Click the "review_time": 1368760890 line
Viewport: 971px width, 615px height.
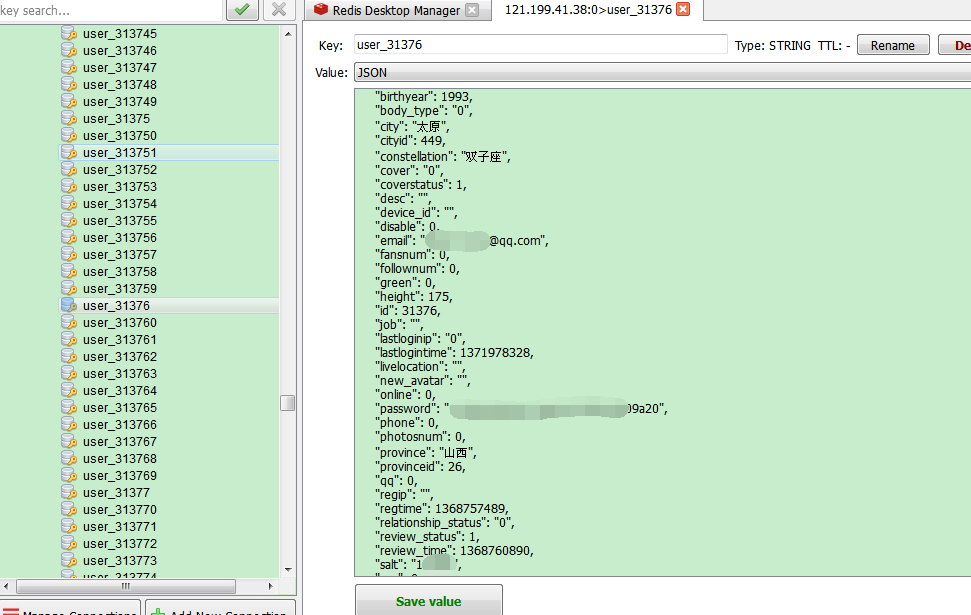click(x=455, y=551)
